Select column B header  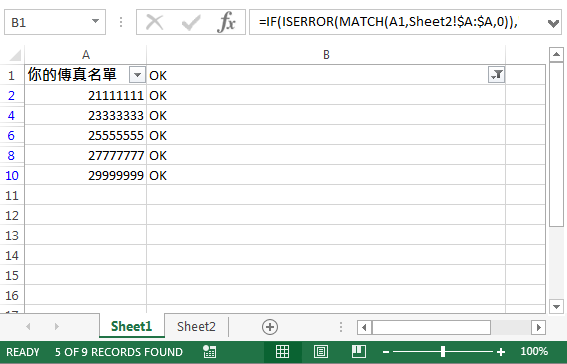[x=326, y=55]
